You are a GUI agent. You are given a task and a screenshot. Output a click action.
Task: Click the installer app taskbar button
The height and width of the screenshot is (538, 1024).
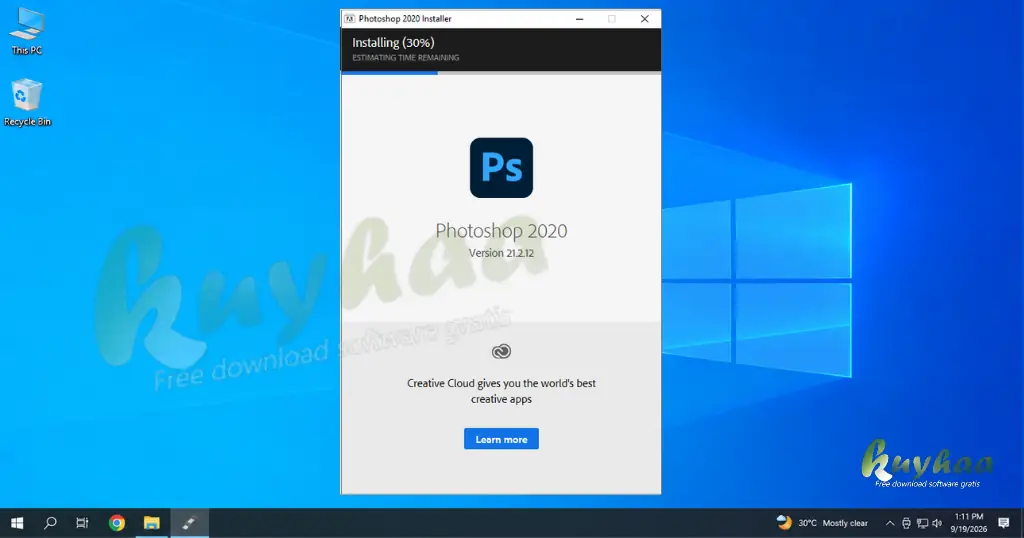pyautogui.click(x=189, y=523)
